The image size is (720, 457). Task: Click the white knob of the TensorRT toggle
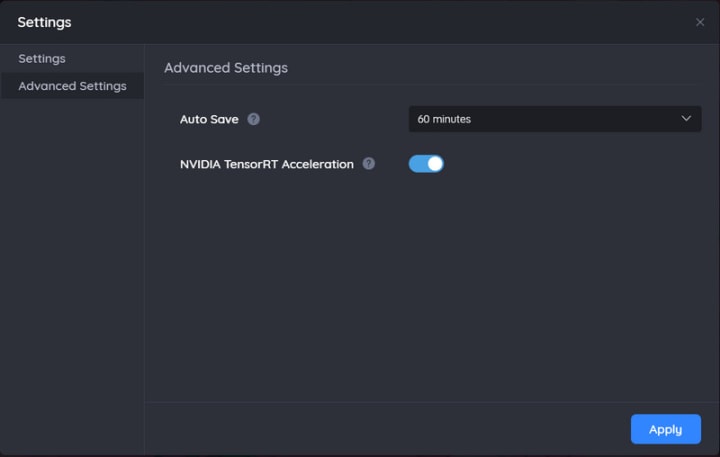coord(434,164)
